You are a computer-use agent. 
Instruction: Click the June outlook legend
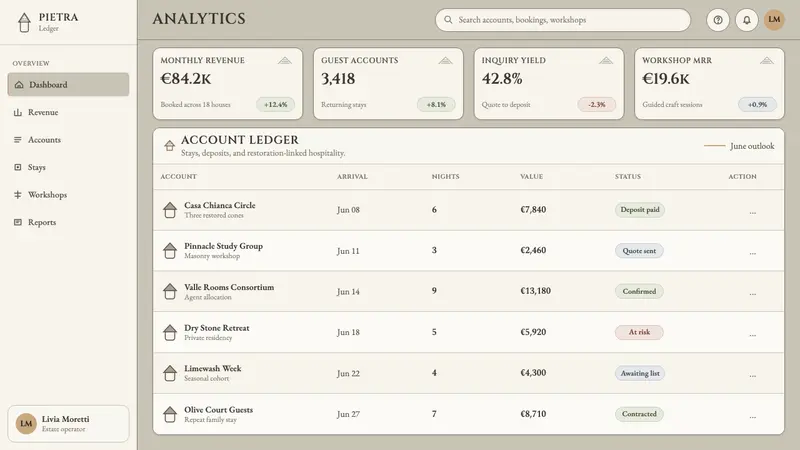click(739, 146)
